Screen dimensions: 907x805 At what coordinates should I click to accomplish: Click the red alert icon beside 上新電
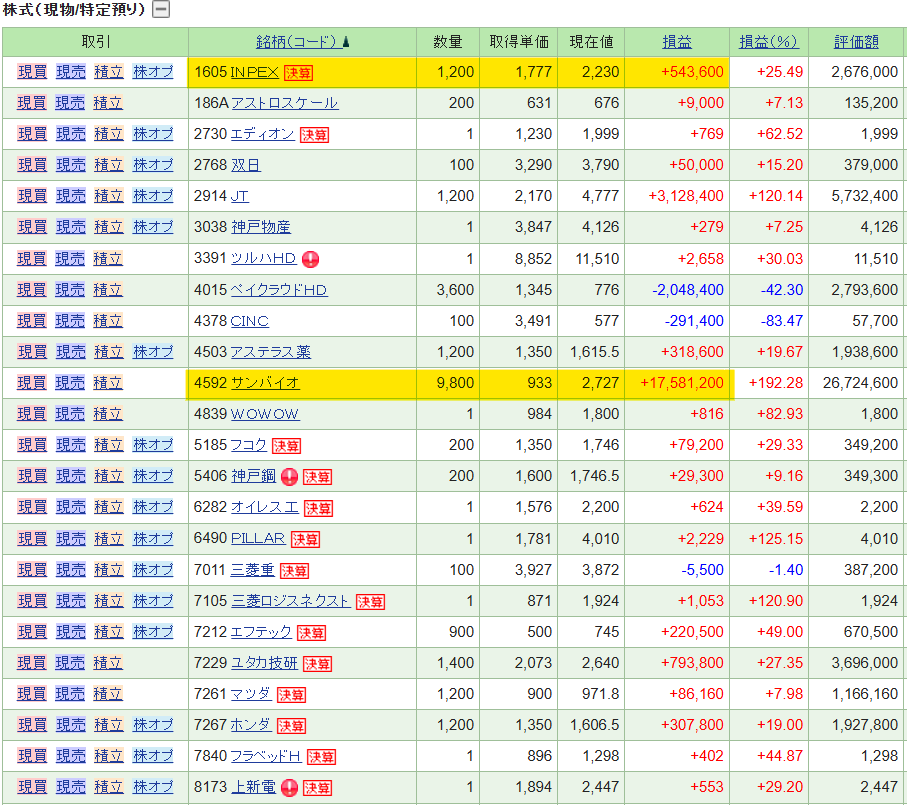click(289, 788)
